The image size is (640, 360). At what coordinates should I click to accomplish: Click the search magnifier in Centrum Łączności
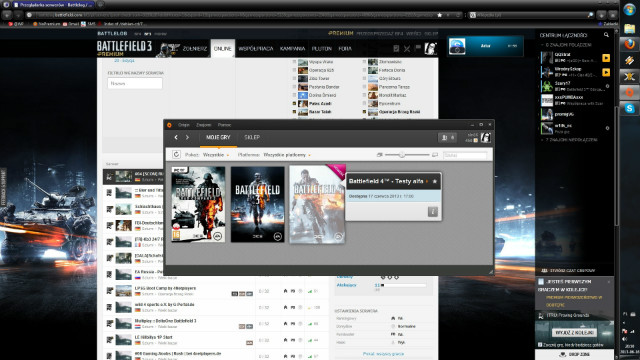coord(606,35)
